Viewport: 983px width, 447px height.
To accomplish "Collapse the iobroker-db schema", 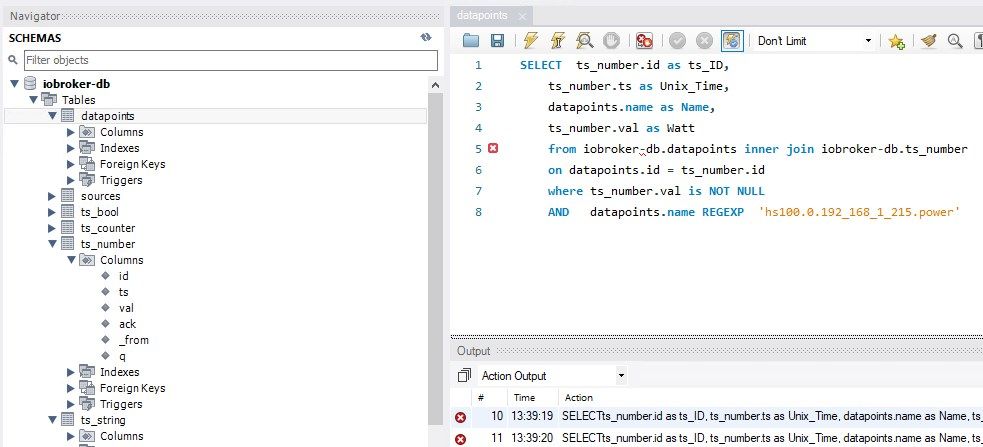I will pyautogui.click(x=14, y=83).
